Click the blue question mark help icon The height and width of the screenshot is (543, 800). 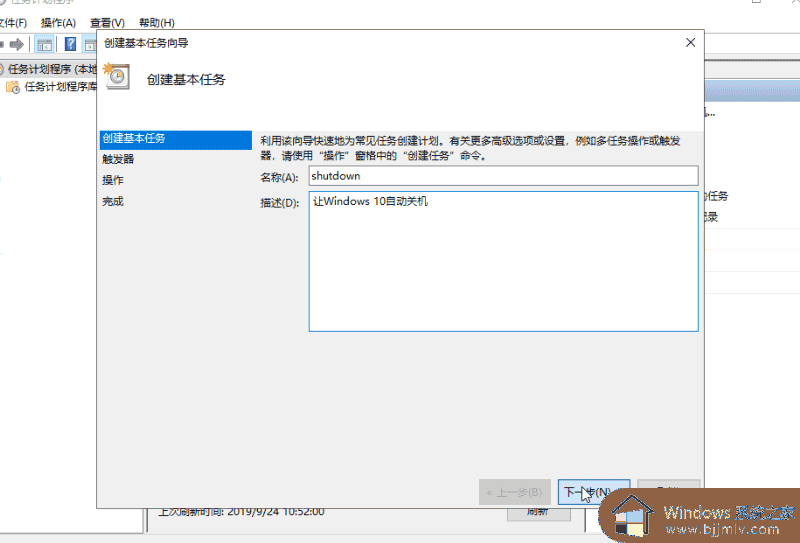70,45
